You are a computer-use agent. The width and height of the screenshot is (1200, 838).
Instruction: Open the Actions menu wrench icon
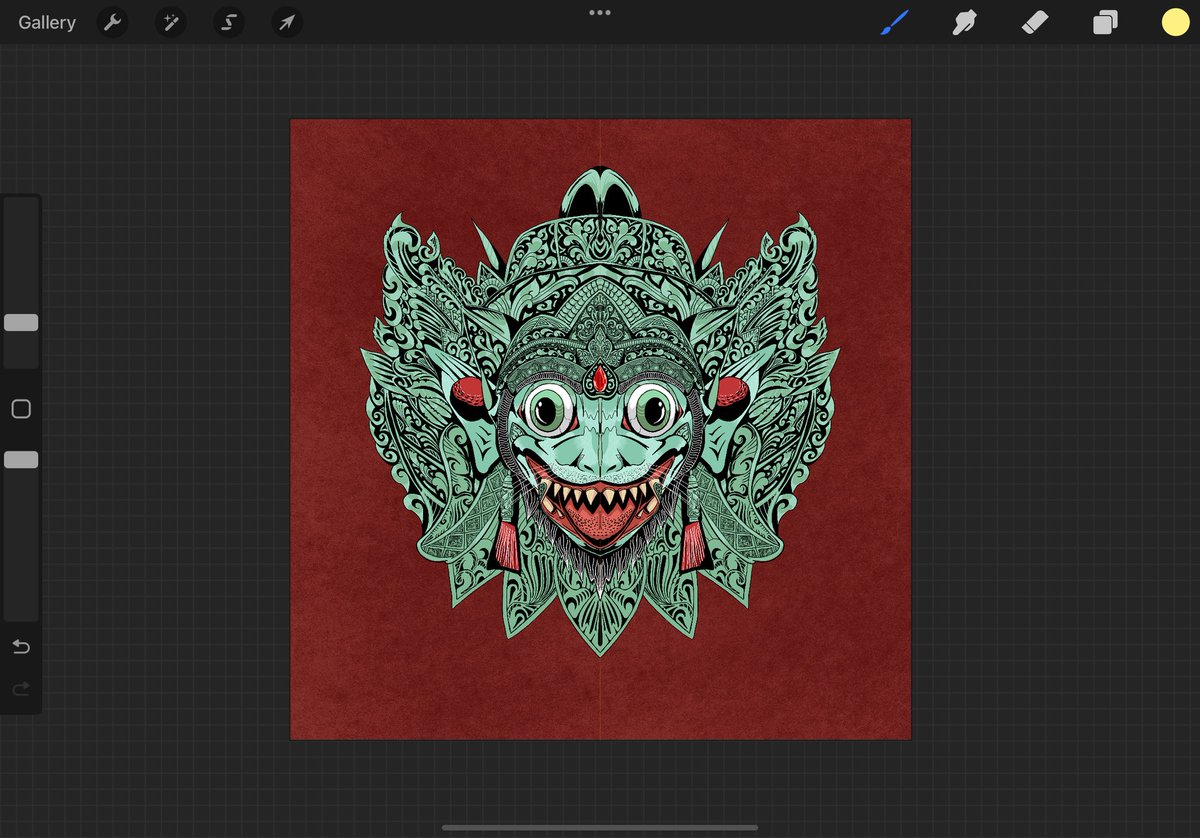point(111,22)
